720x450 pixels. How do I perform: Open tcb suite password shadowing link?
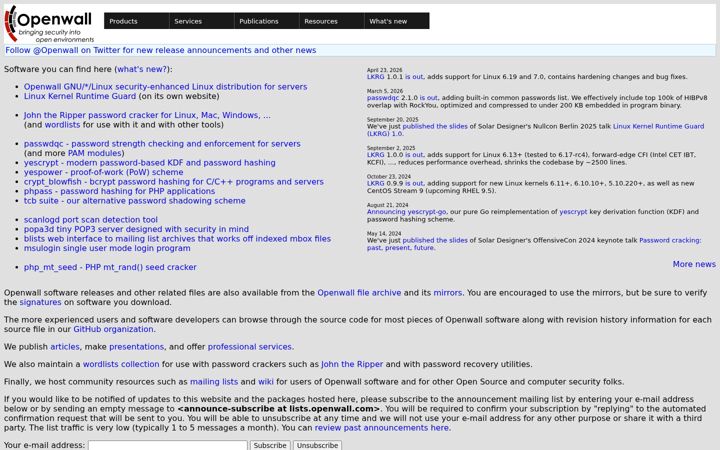pyautogui.click(x=135, y=201)
